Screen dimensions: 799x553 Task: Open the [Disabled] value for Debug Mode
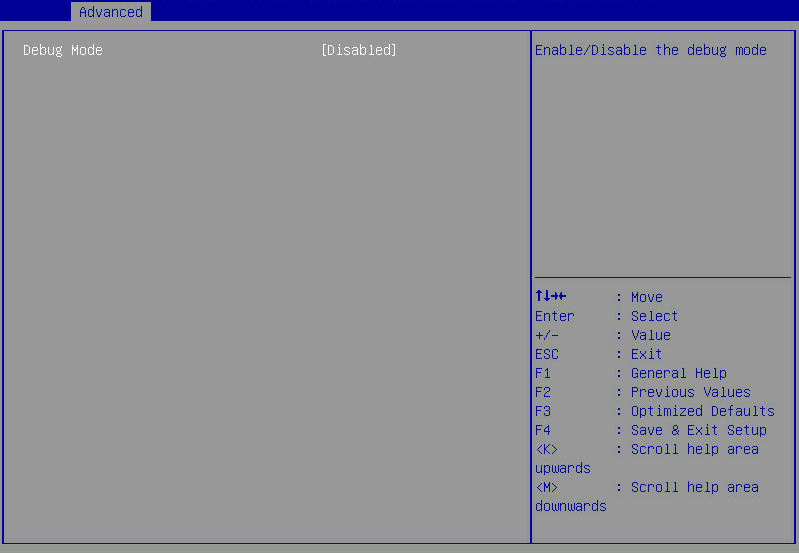359,50
